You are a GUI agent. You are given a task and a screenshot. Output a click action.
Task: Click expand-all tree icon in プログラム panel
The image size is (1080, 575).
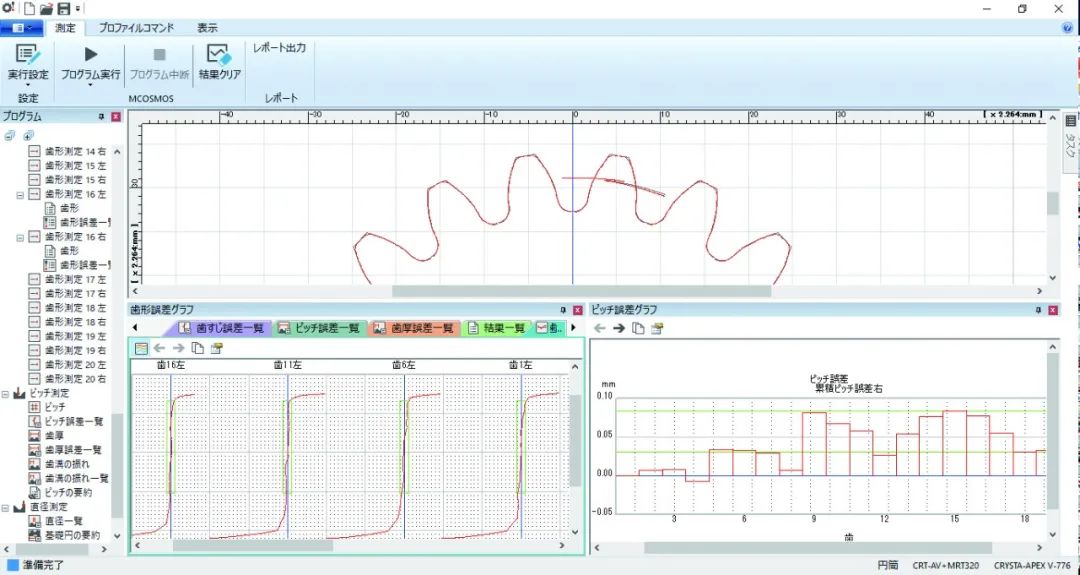tap(29, 136)
